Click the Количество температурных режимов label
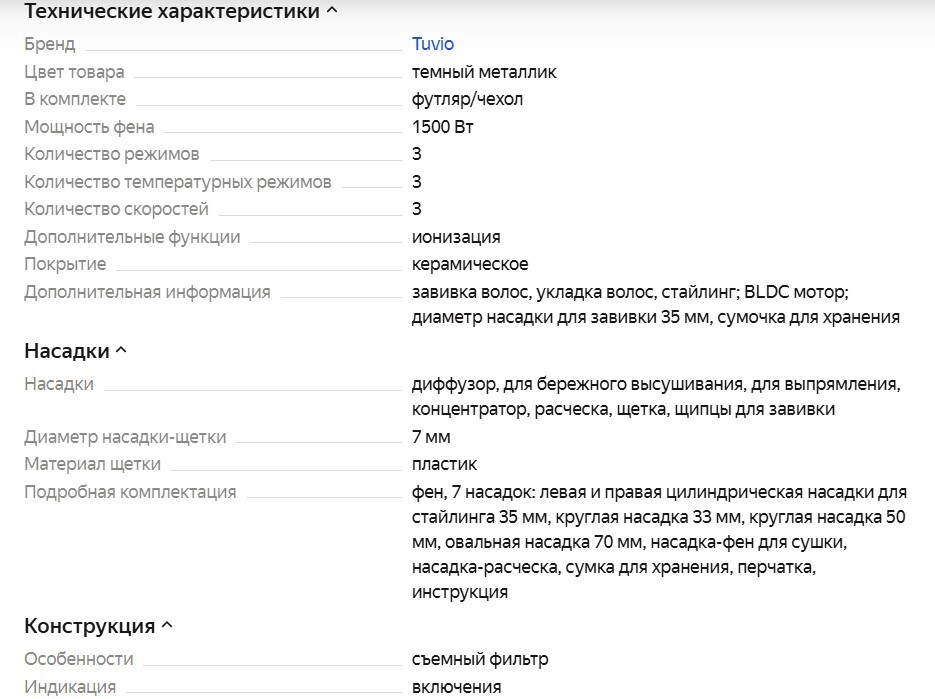 pos(177,182)
